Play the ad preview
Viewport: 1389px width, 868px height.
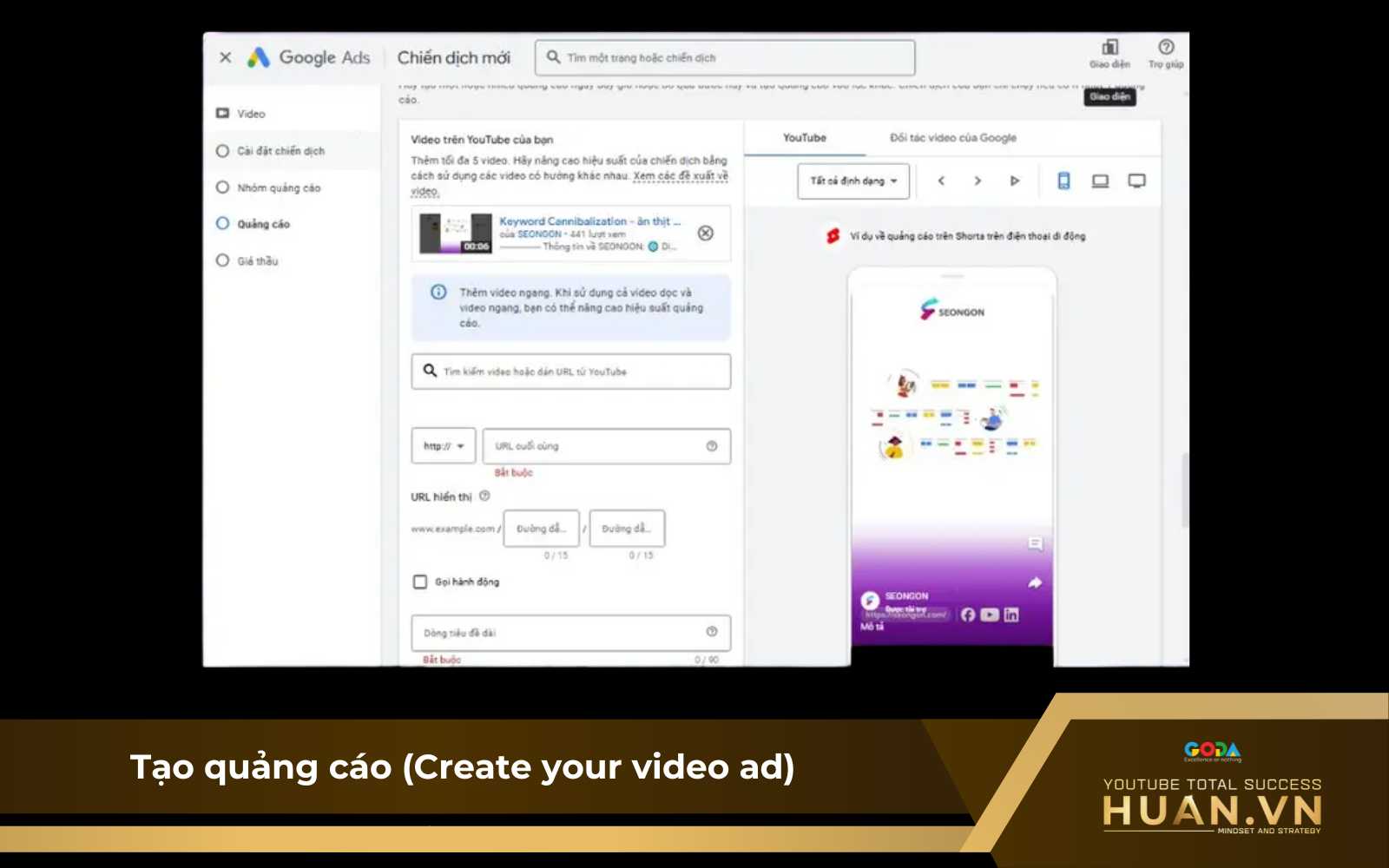[x=1014, y=181]
